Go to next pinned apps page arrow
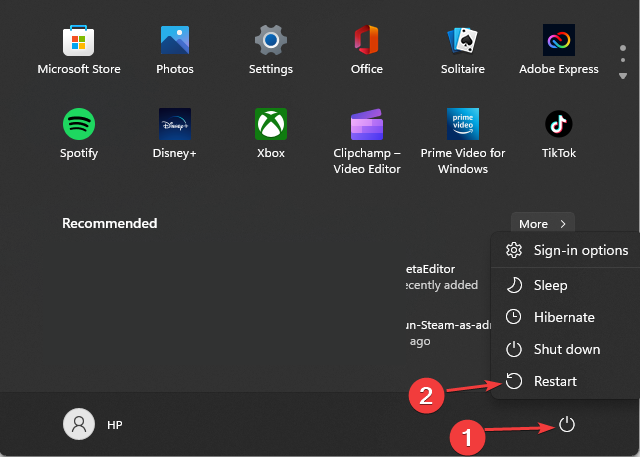The width and height of the screenshot is (640, 457). (x=623, y=76)
